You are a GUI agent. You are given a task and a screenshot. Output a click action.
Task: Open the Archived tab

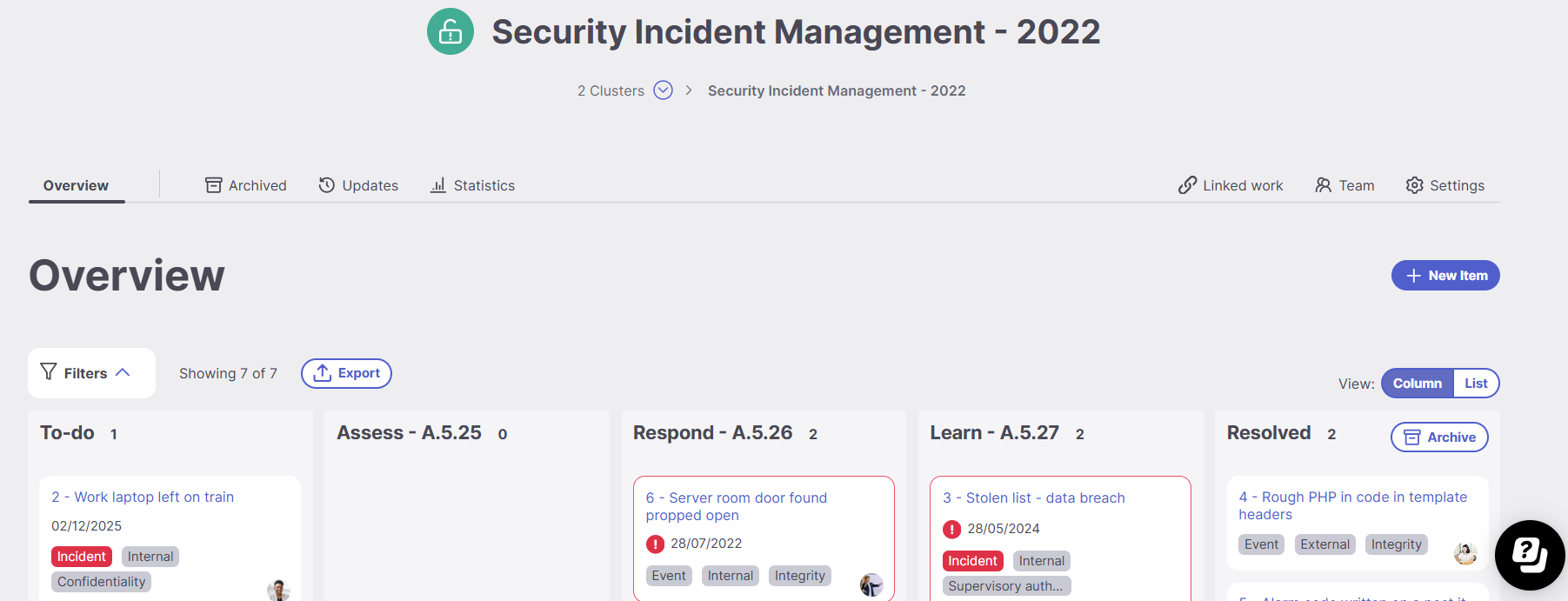coord(246,185)
